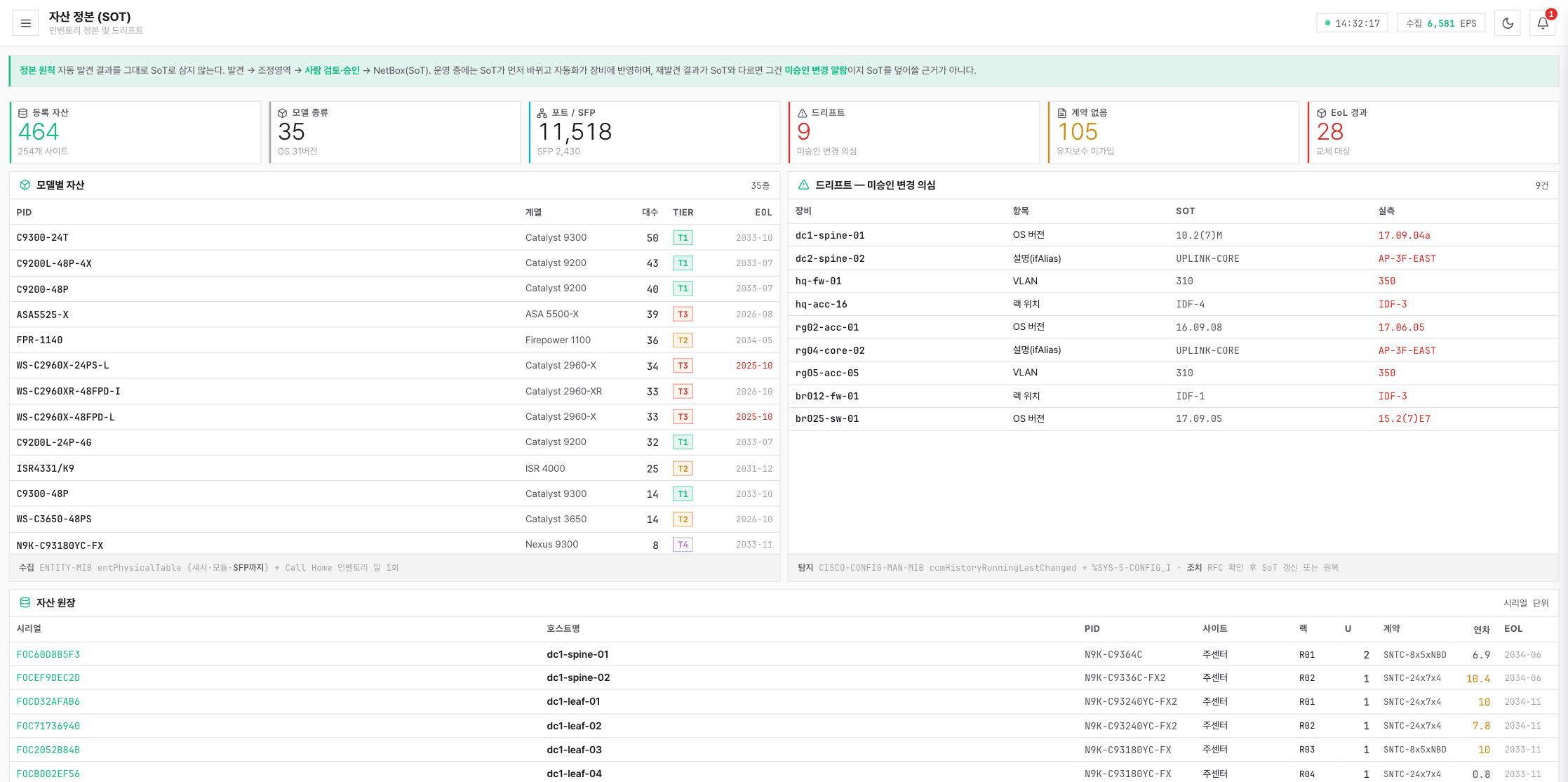Image resolution: width=1568 pixels, height=782 pixels.
Task: Click hostname dc1-spine-02 in asset ledger
Action: click(x=578, y=677)
